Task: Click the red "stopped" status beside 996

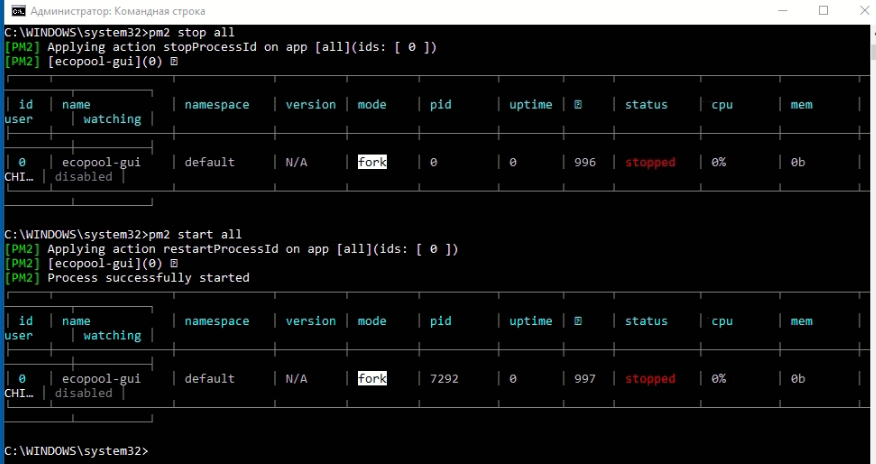Action: click(x=650, y=162)
